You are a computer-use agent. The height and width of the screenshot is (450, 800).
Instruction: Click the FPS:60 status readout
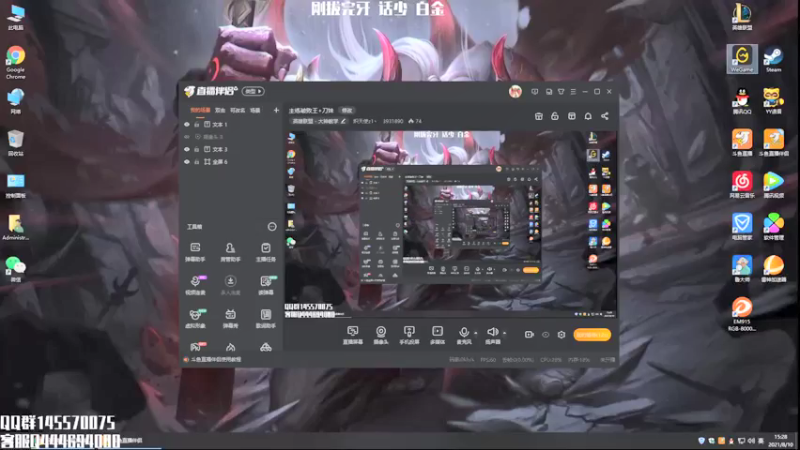pos(488,360)
